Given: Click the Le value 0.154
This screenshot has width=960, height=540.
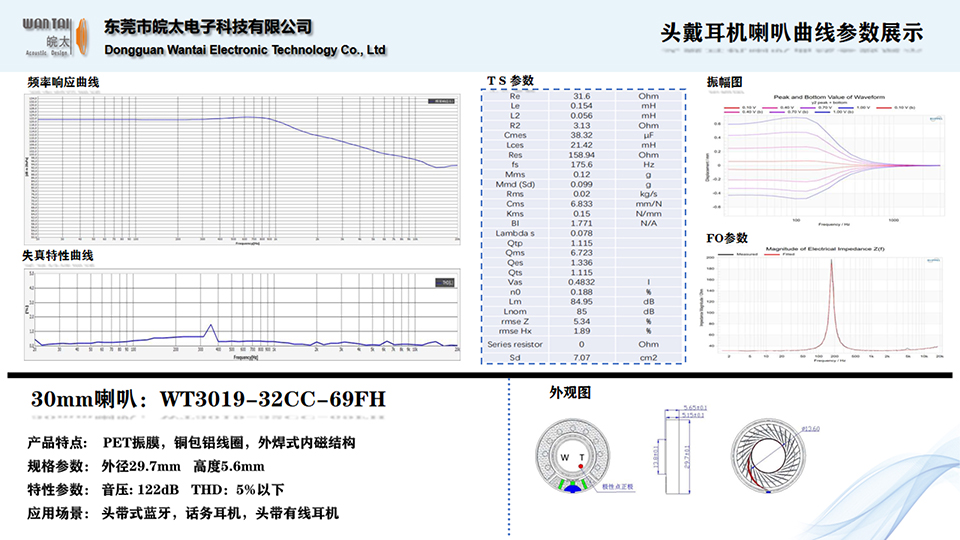Looking at the screenshot, I should coord(582,106).
